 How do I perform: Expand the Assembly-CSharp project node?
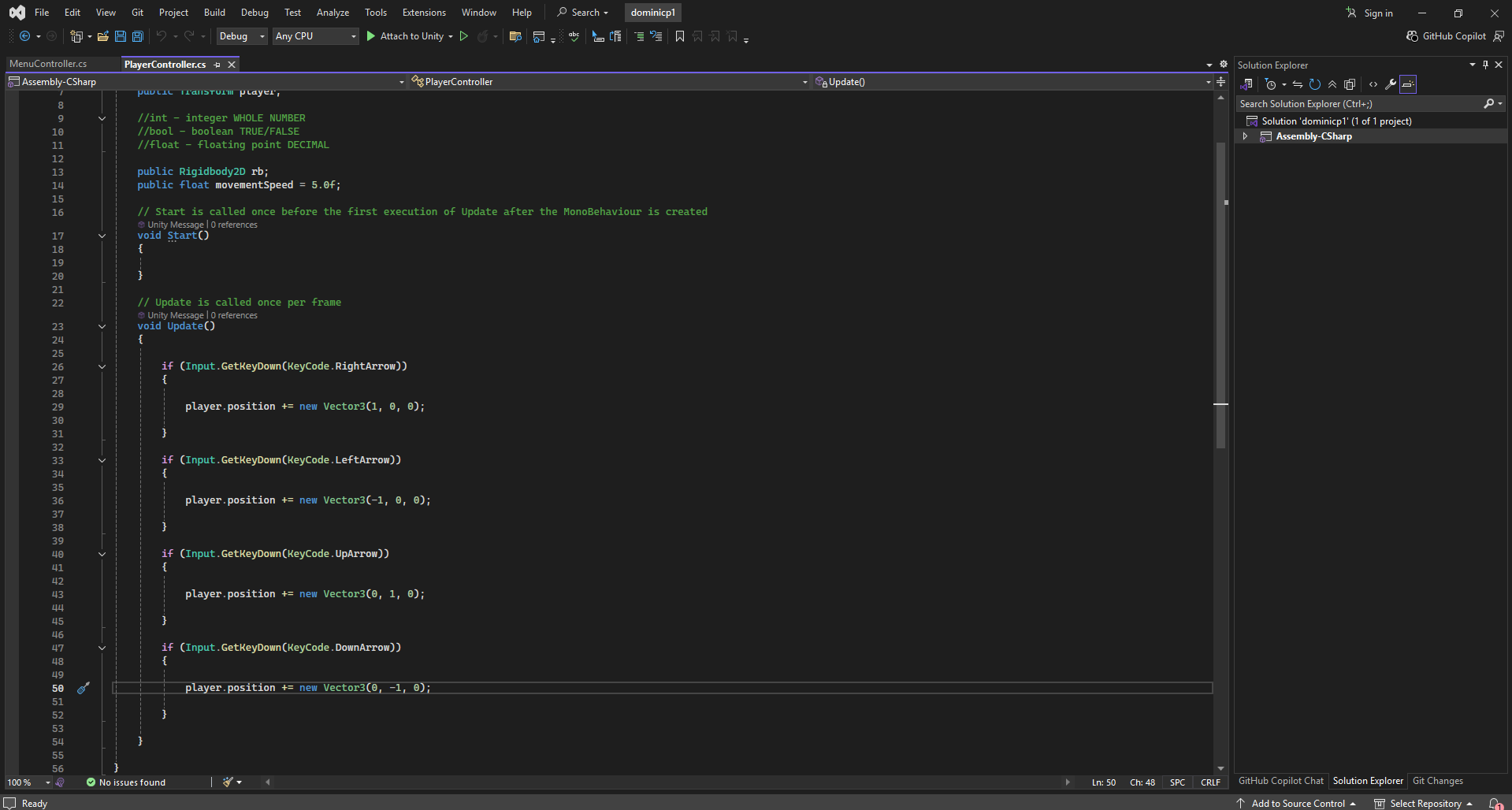pos(1245,136)
